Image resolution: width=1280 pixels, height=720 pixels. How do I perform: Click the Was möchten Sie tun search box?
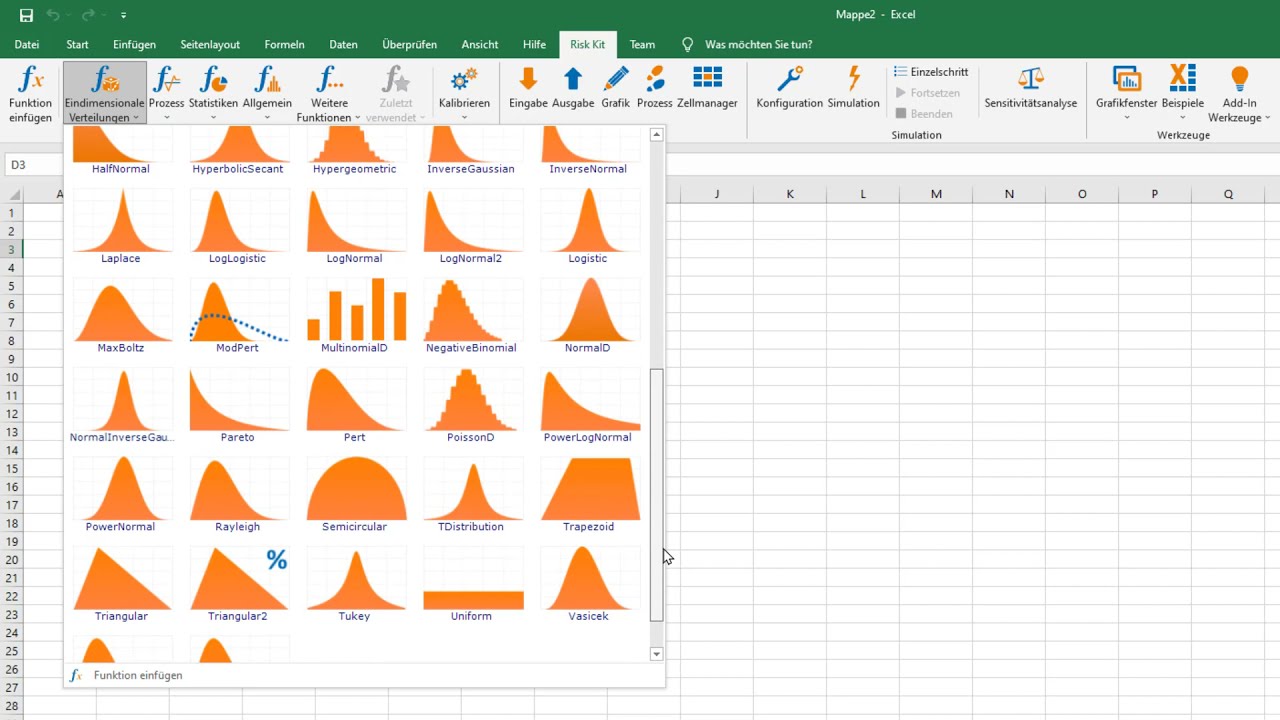tap(758, 45)
